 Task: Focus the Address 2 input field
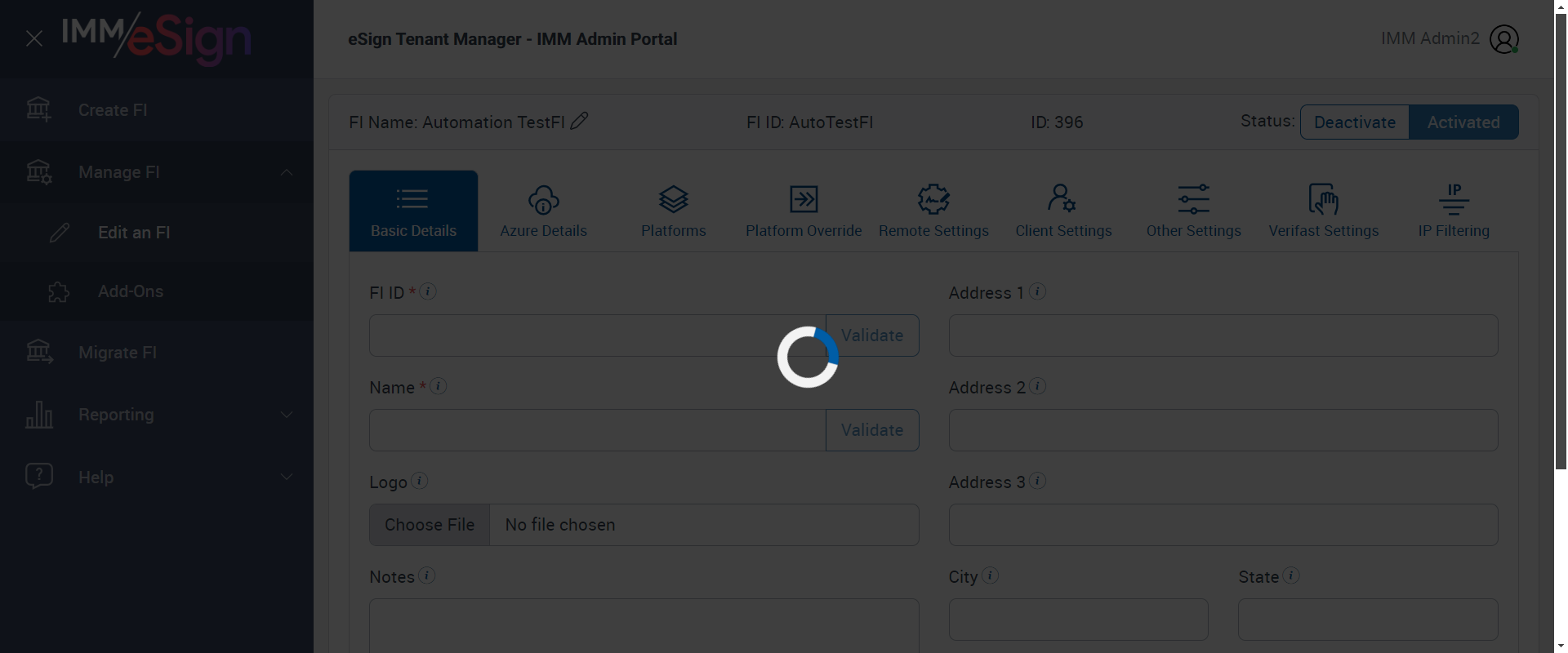point(1223,430)
